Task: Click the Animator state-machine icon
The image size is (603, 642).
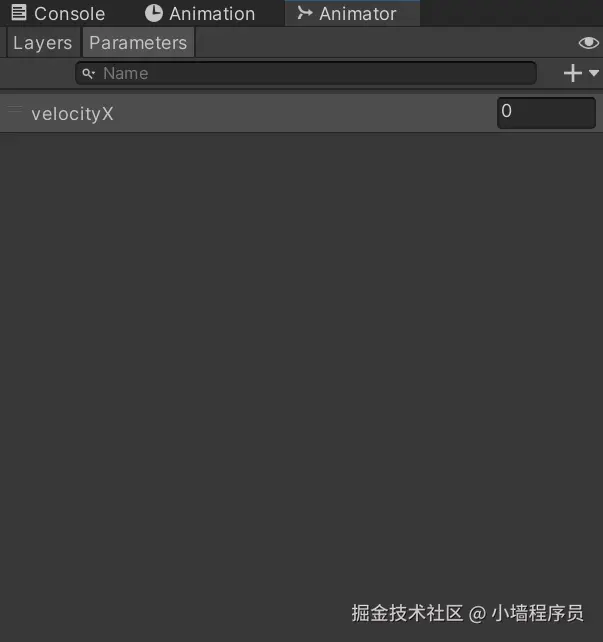Action: [x=305, y=13]
